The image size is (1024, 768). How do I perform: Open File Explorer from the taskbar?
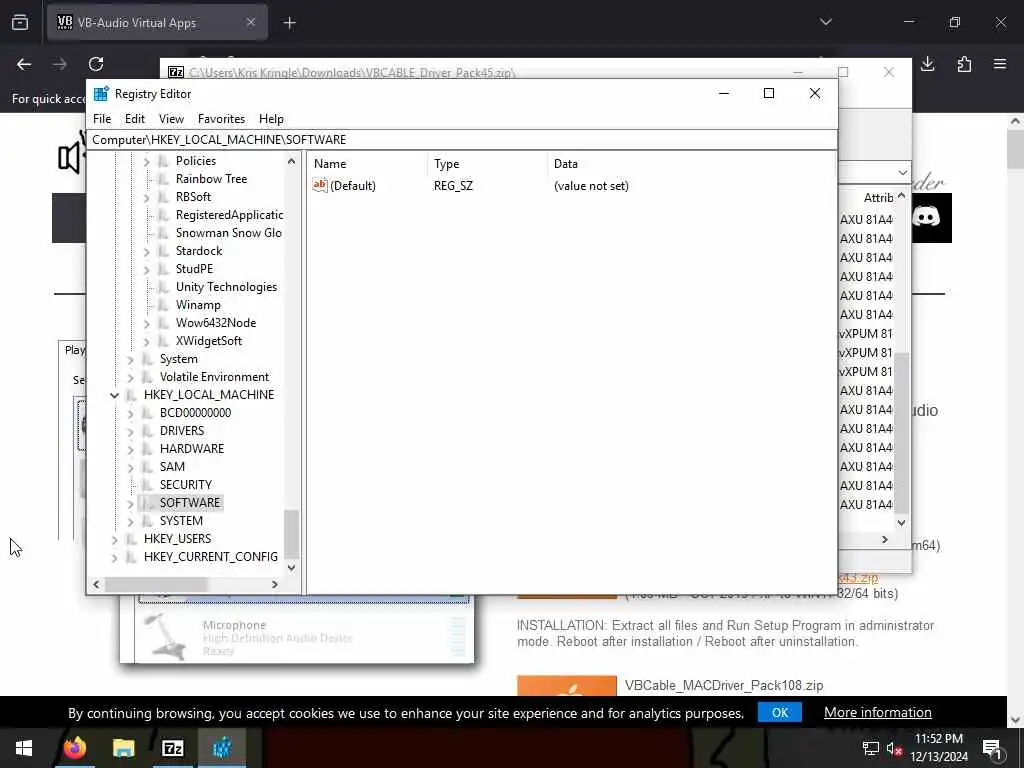[123, 748]
